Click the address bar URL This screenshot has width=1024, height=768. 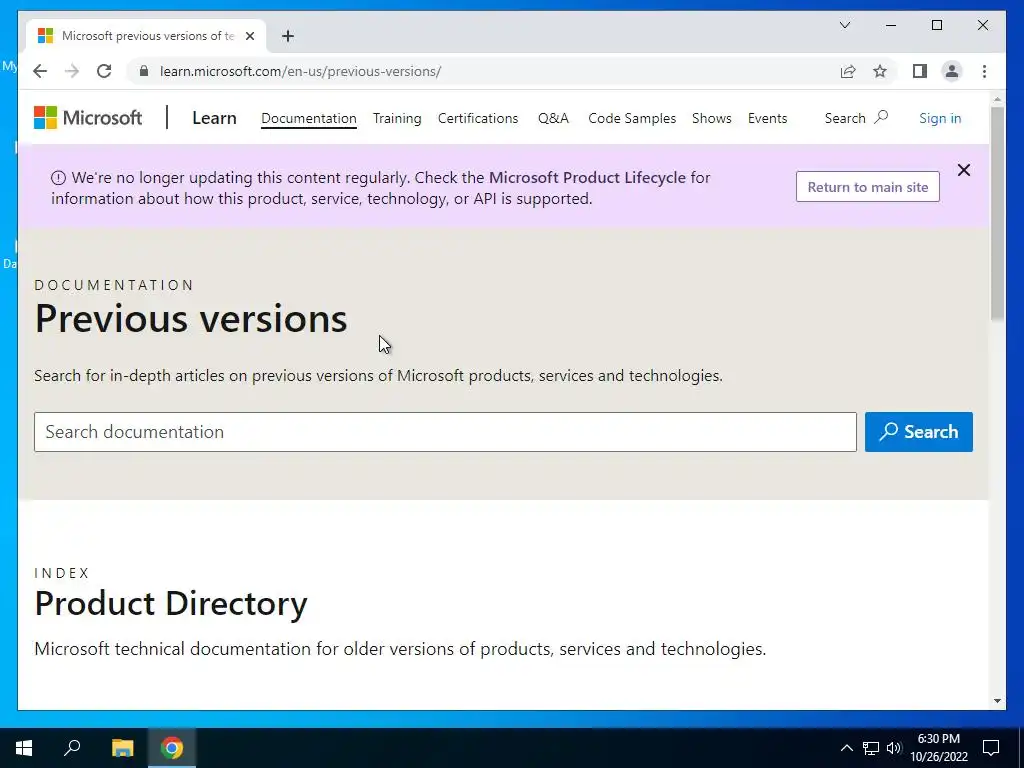300,71
